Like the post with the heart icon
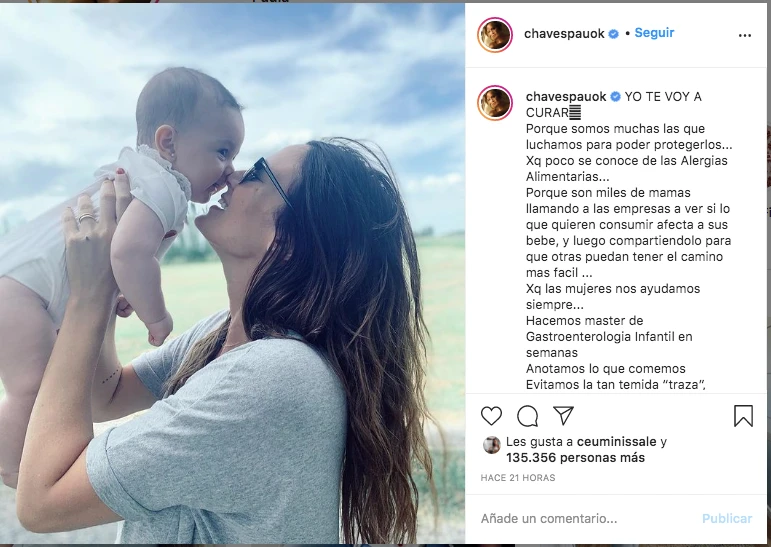Image resolution: width=771 pixels, height=547 pixels. [x=491, y=416]
